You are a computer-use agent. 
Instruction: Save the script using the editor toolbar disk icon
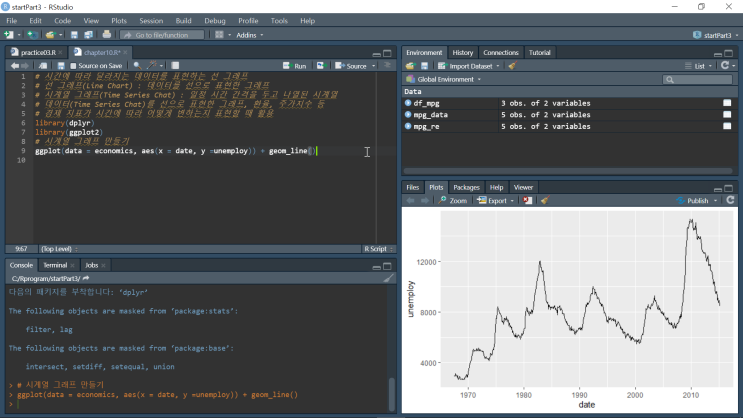pos(61,66)
